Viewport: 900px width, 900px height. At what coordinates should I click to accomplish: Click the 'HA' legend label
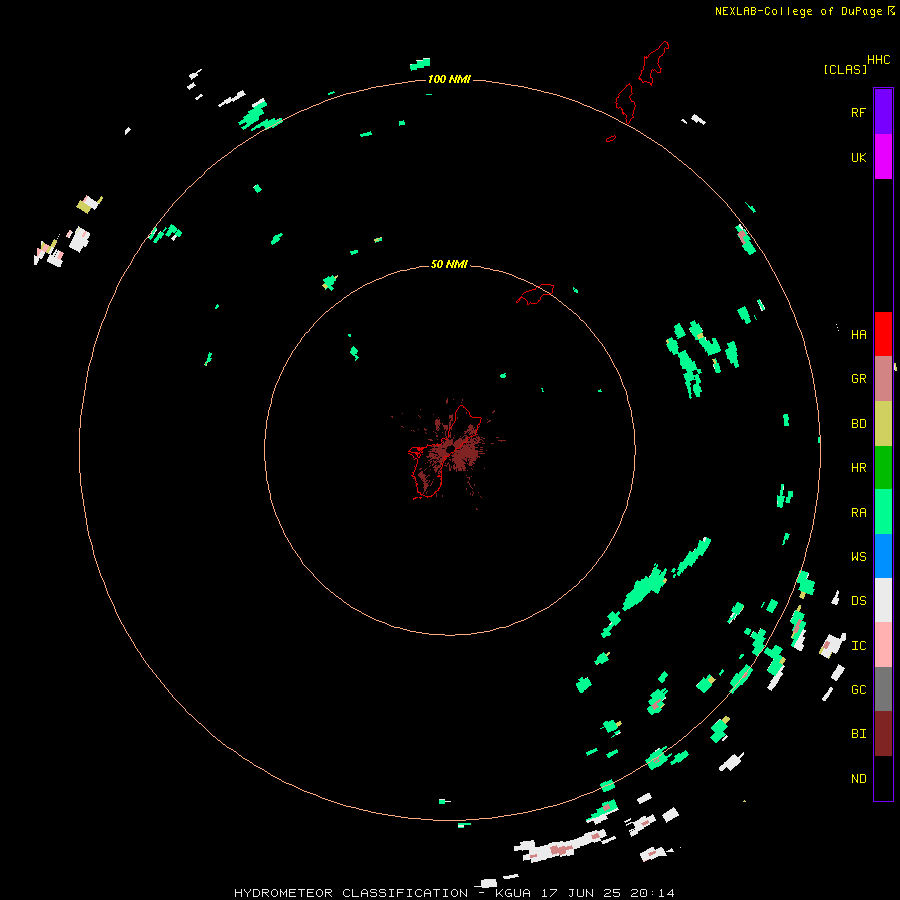point(858,335)
